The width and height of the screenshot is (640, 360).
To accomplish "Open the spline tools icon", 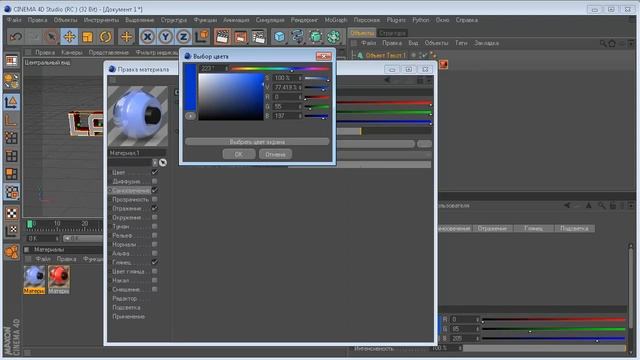I will (298, 37).
